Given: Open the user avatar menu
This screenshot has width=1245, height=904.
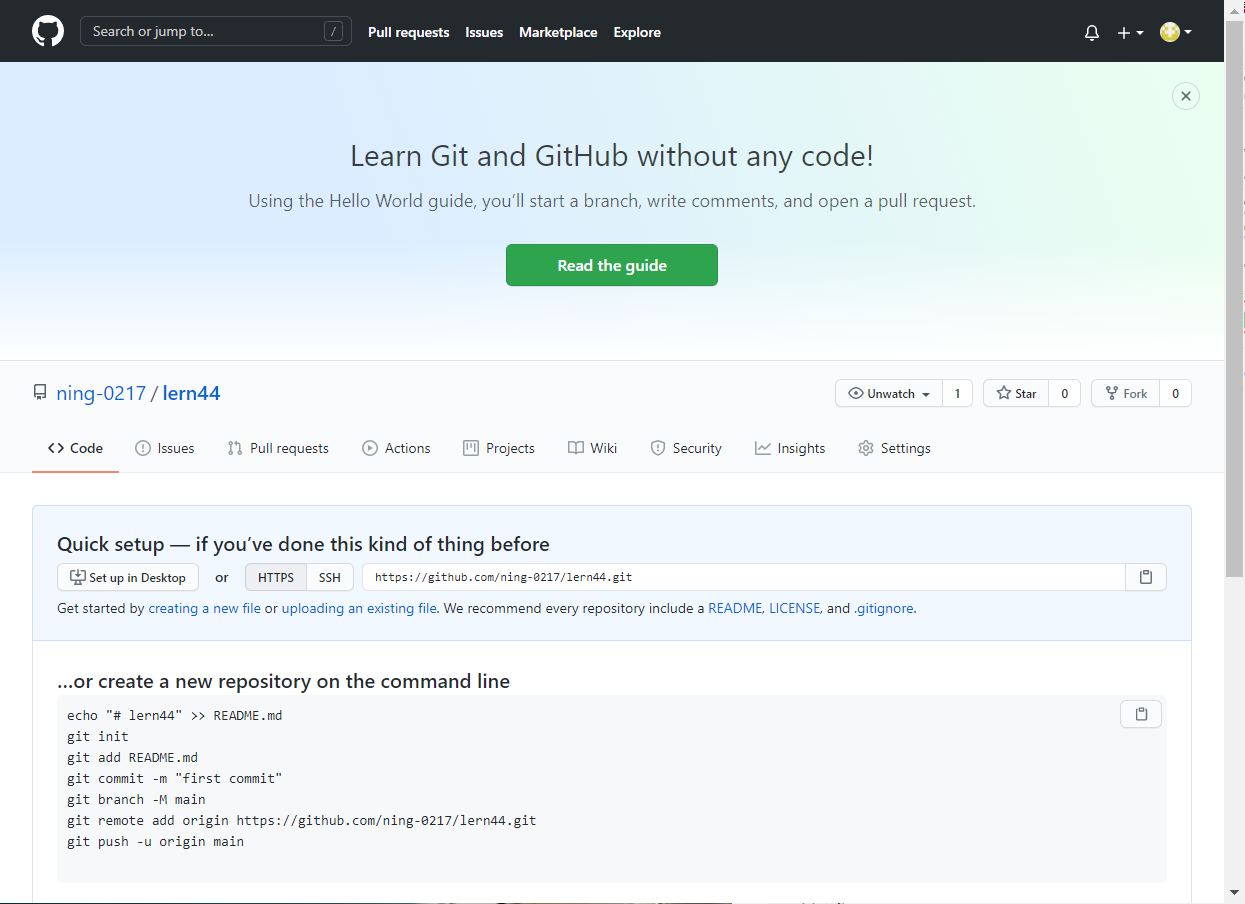Looking at the screenshot, I should pos(1176,32).
